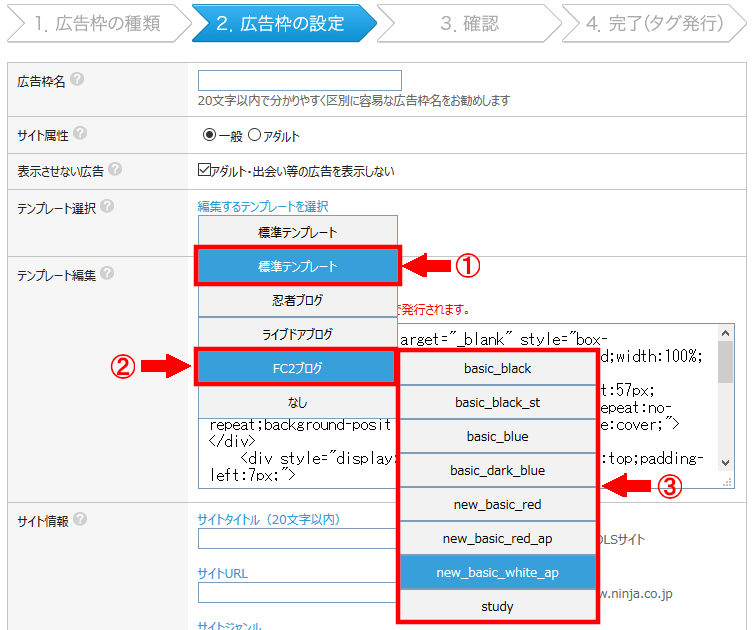This screenshot has width=754, height=630.
Task: Choose 忍者ブログ from template list
Action: pos(298,300)
